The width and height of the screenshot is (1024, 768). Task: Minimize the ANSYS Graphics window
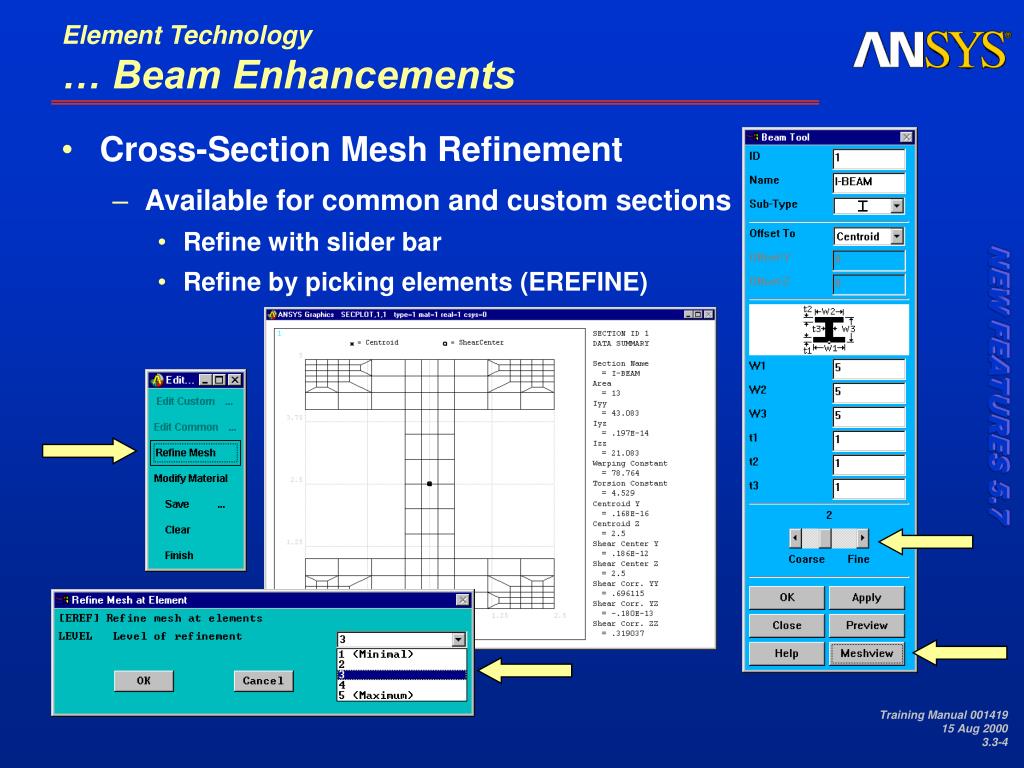[x=688, y=315]
